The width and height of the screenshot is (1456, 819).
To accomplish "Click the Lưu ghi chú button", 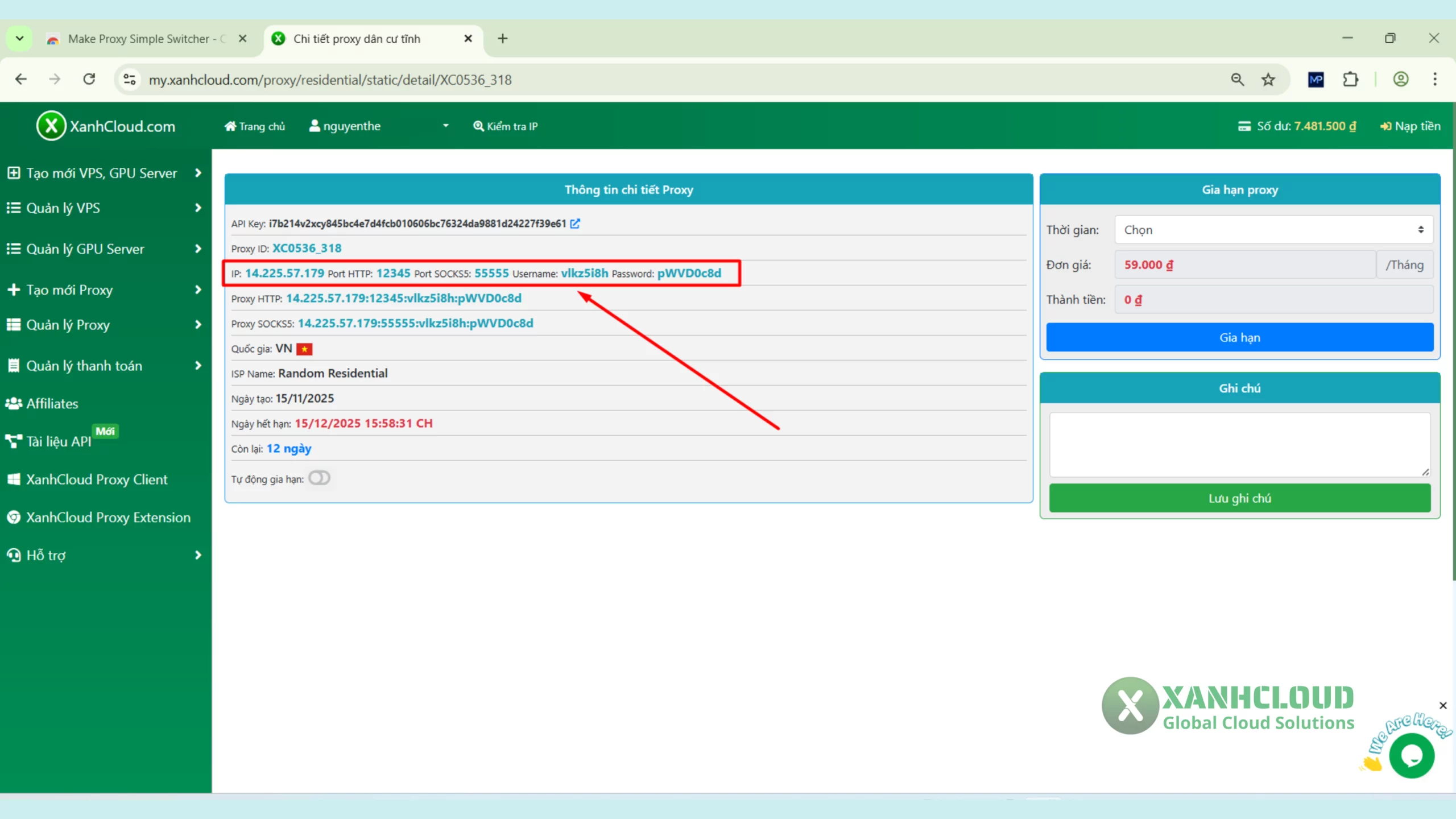I will click(1239, 498).
